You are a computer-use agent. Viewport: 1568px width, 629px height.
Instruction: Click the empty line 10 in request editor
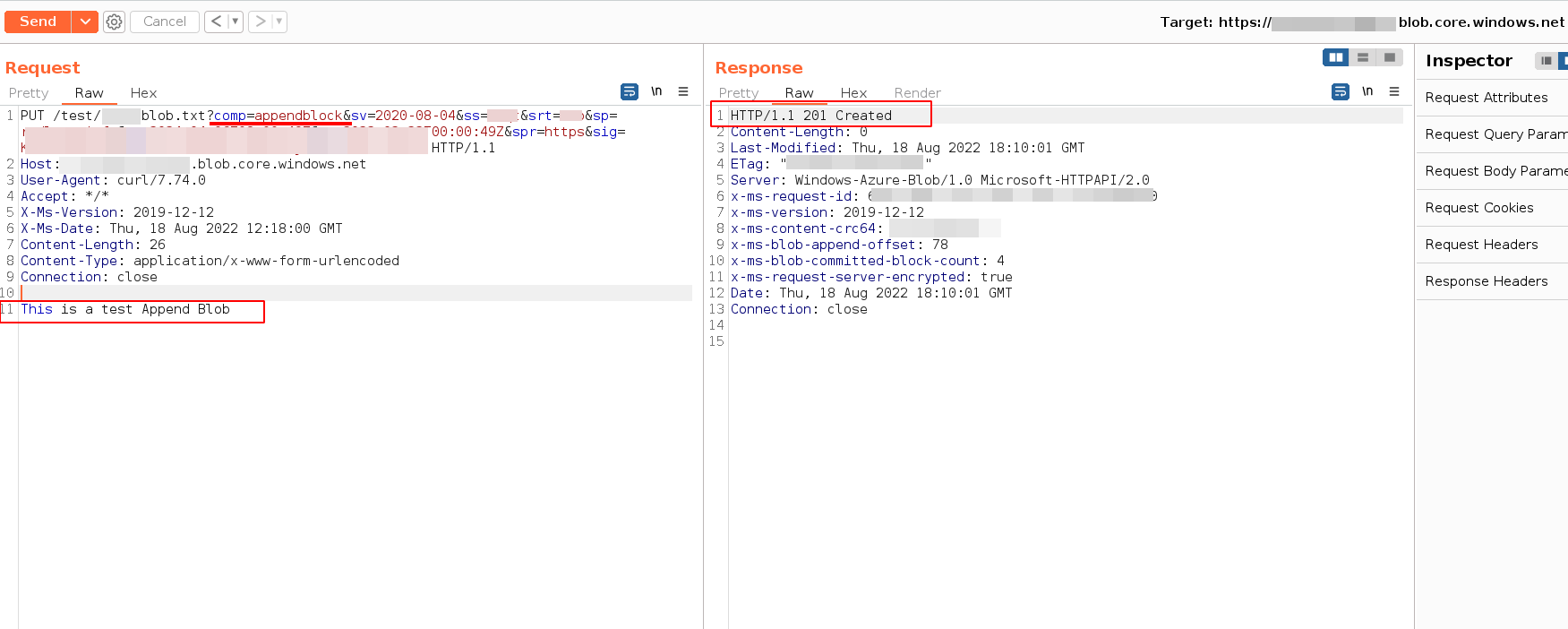tap(356, 293)
